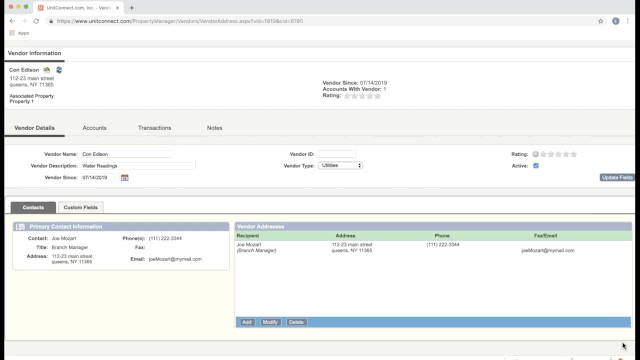The image size is (640, 360).
Task: Click Modify under Vendor Addresses
Action: point(270,322)
